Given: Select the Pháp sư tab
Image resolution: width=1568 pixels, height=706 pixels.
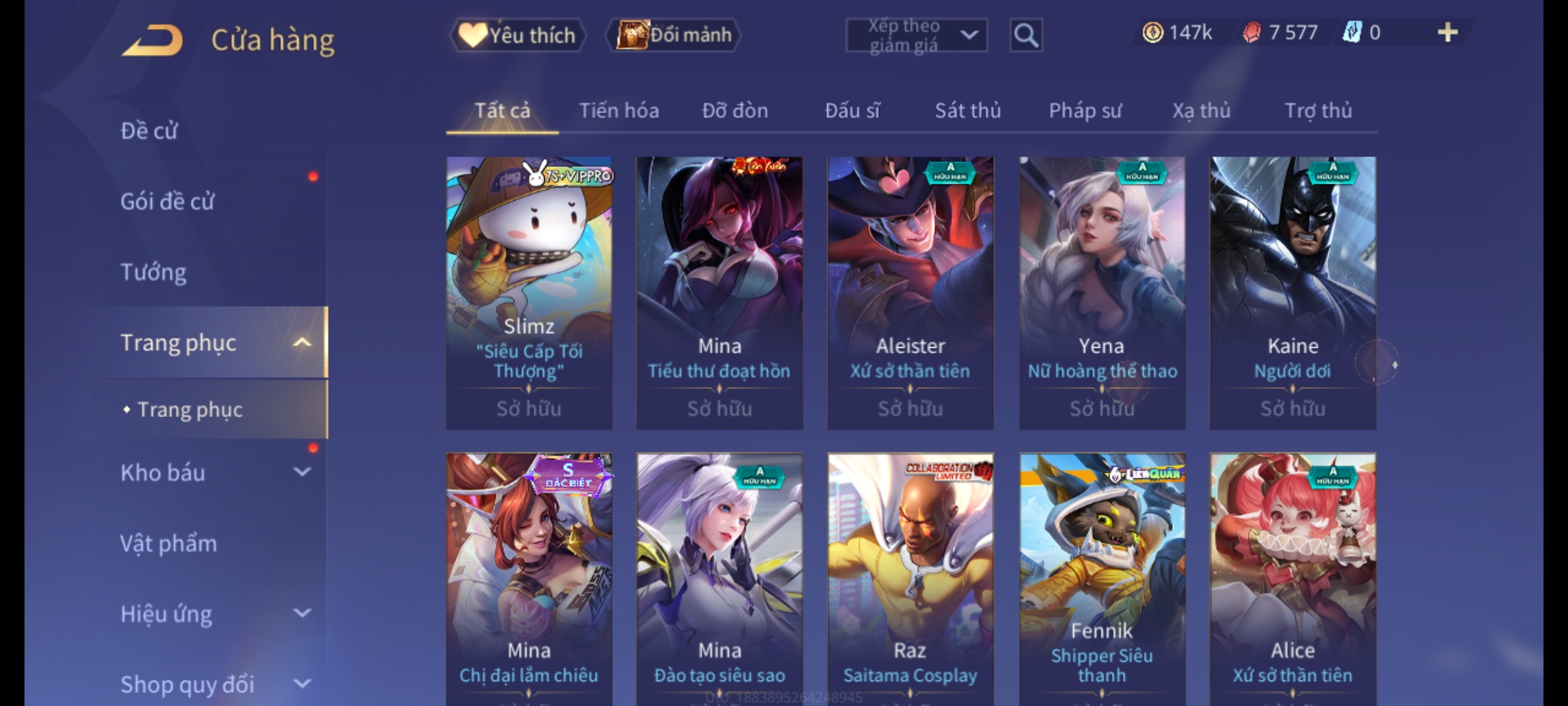Looking at the screenshot, I should pos(1085,110).
